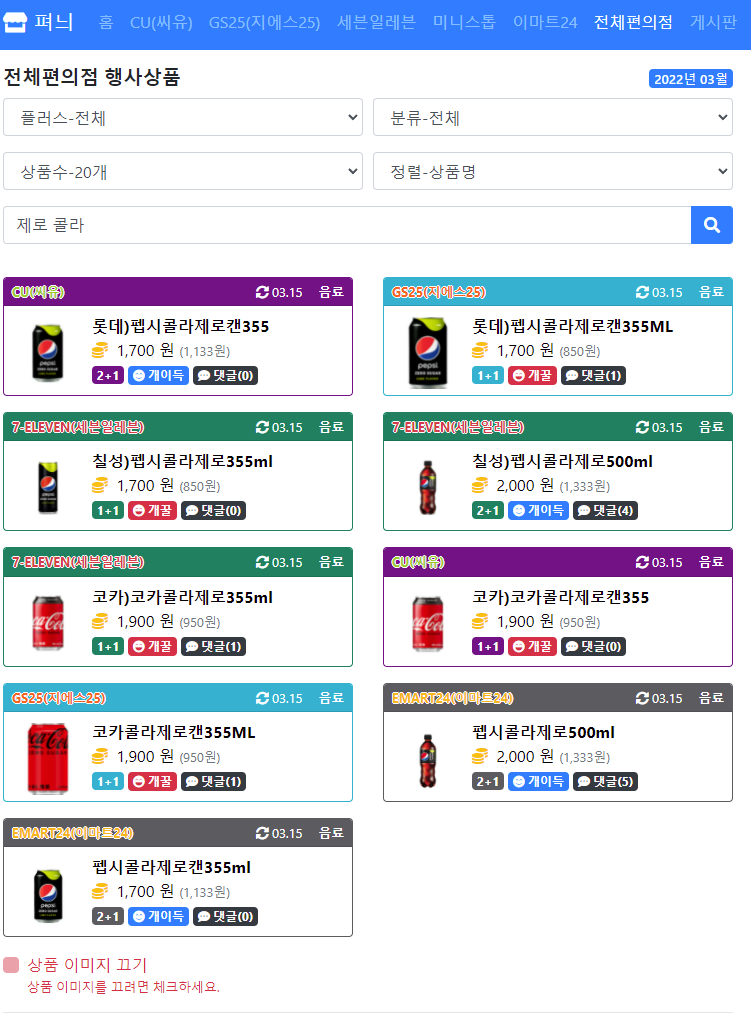Click 개꿀 badge on 롯데)펩시콜라제로캔355ML

(533, 376)
